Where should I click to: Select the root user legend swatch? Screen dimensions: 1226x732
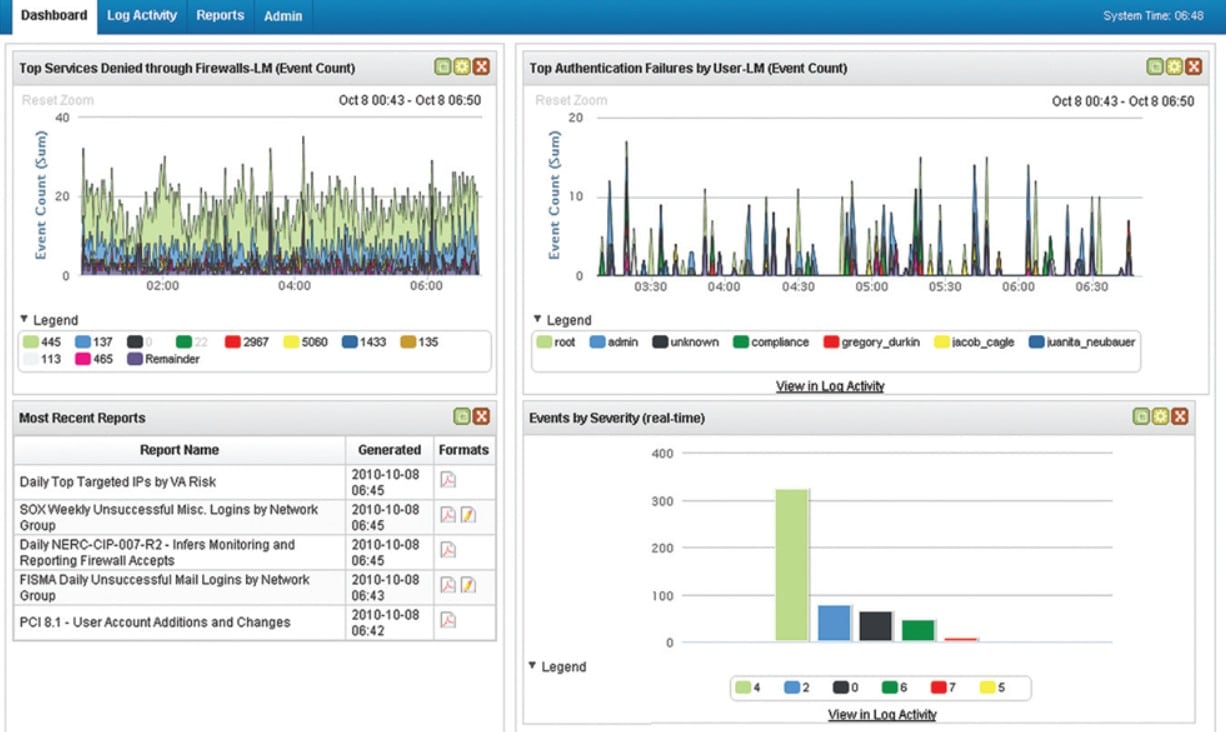coord(544,342)
